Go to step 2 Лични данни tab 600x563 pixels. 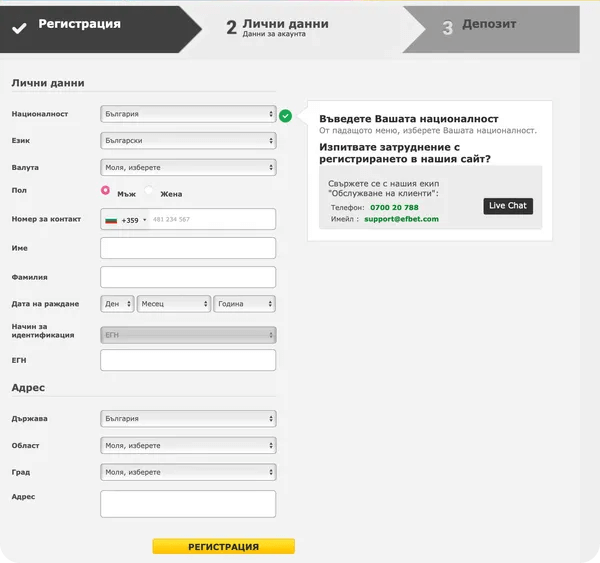click(302, 29)
